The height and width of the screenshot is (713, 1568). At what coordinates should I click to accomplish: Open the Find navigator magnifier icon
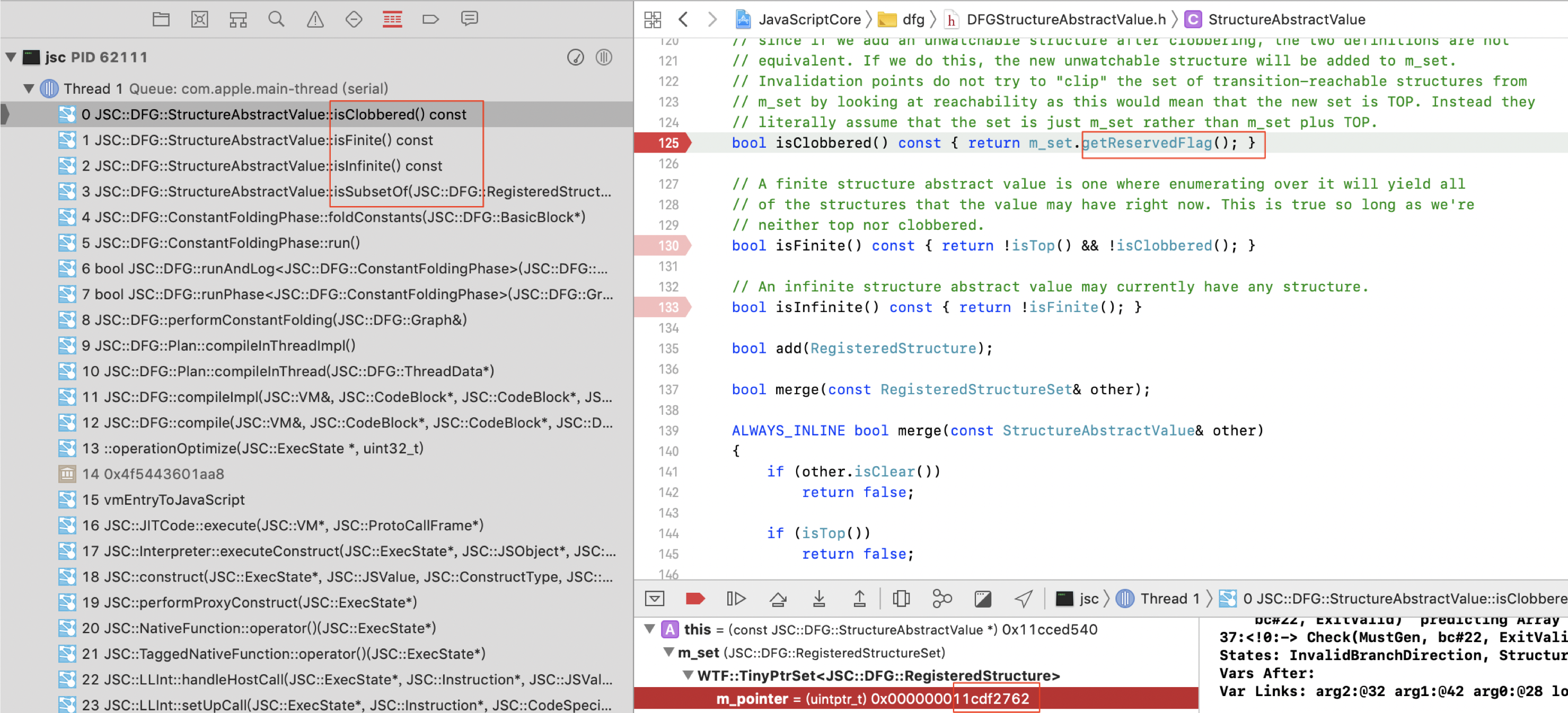coord(276,20)
